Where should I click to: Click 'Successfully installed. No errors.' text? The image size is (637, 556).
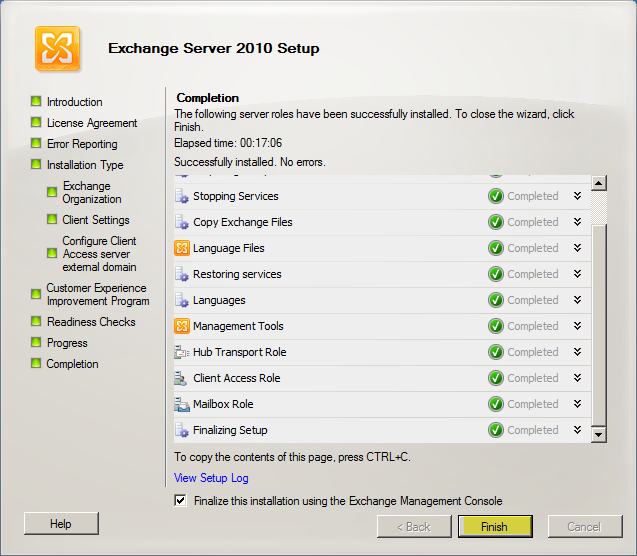(x=249, y=162)
